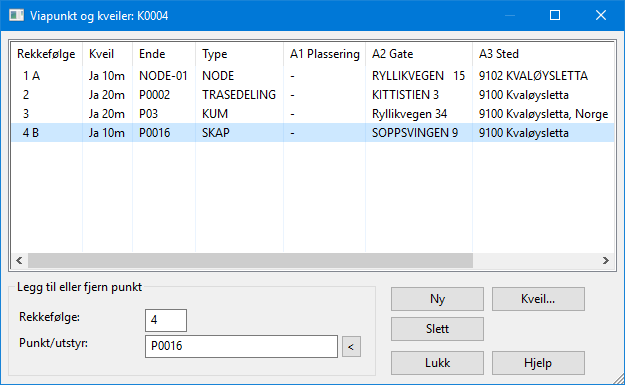Click the small '<' picker button beside Punkt/utstyr
The width and height of the screenshot is (625, 385).
351,347
